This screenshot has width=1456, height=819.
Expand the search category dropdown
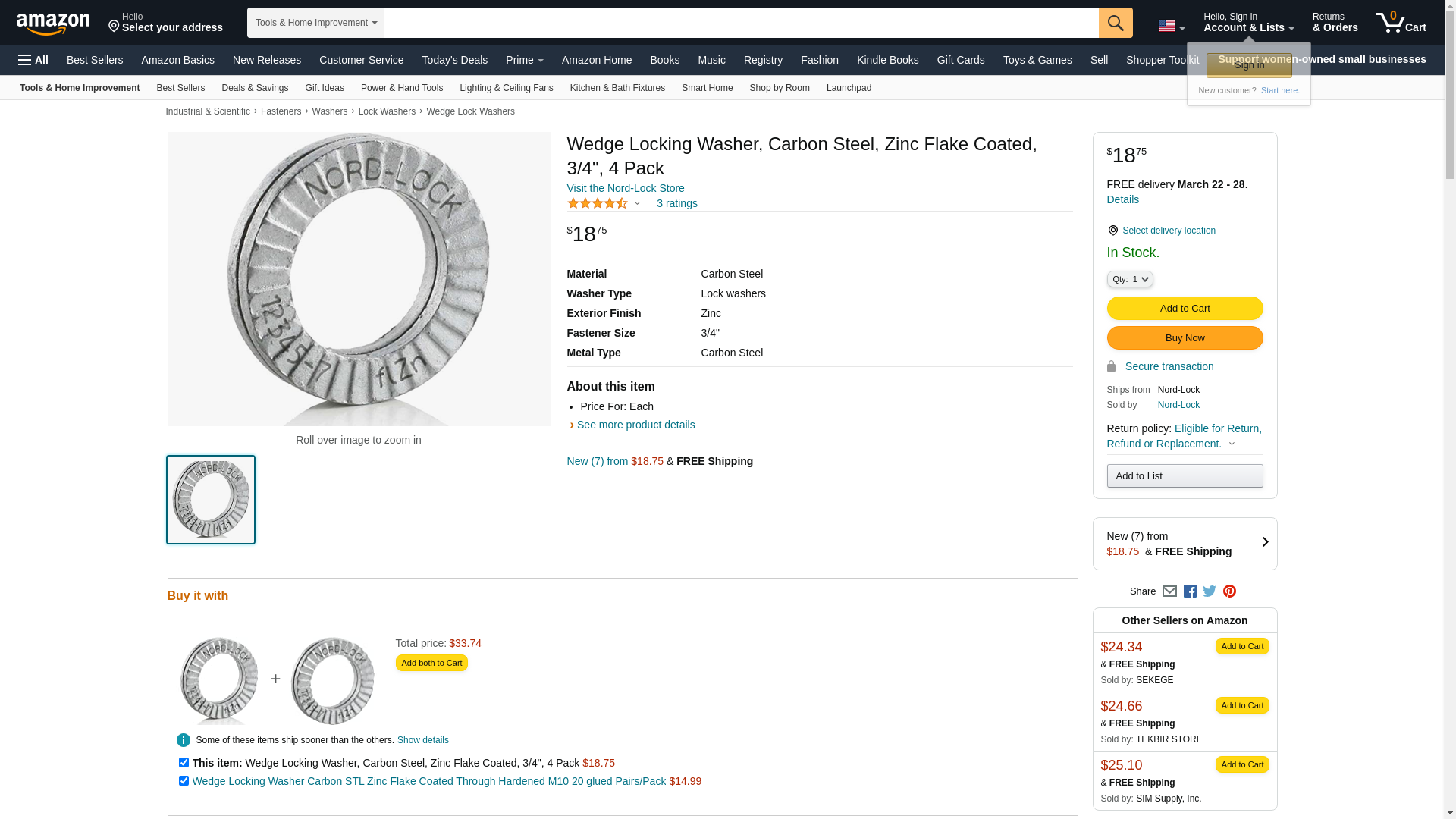tap(315, 23)
